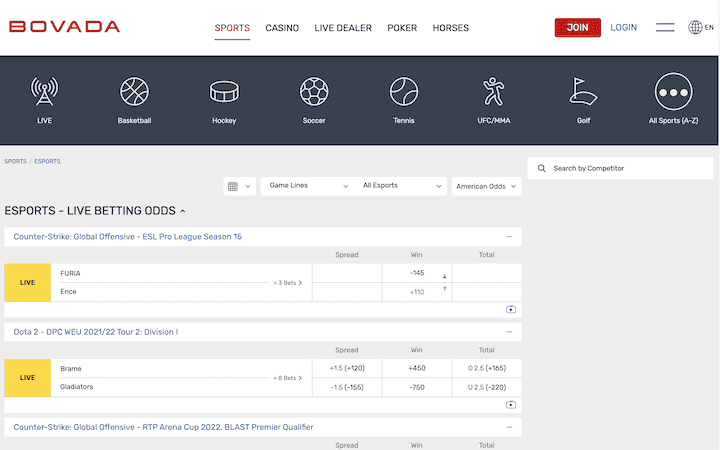Open the calendar date filter

239,186
